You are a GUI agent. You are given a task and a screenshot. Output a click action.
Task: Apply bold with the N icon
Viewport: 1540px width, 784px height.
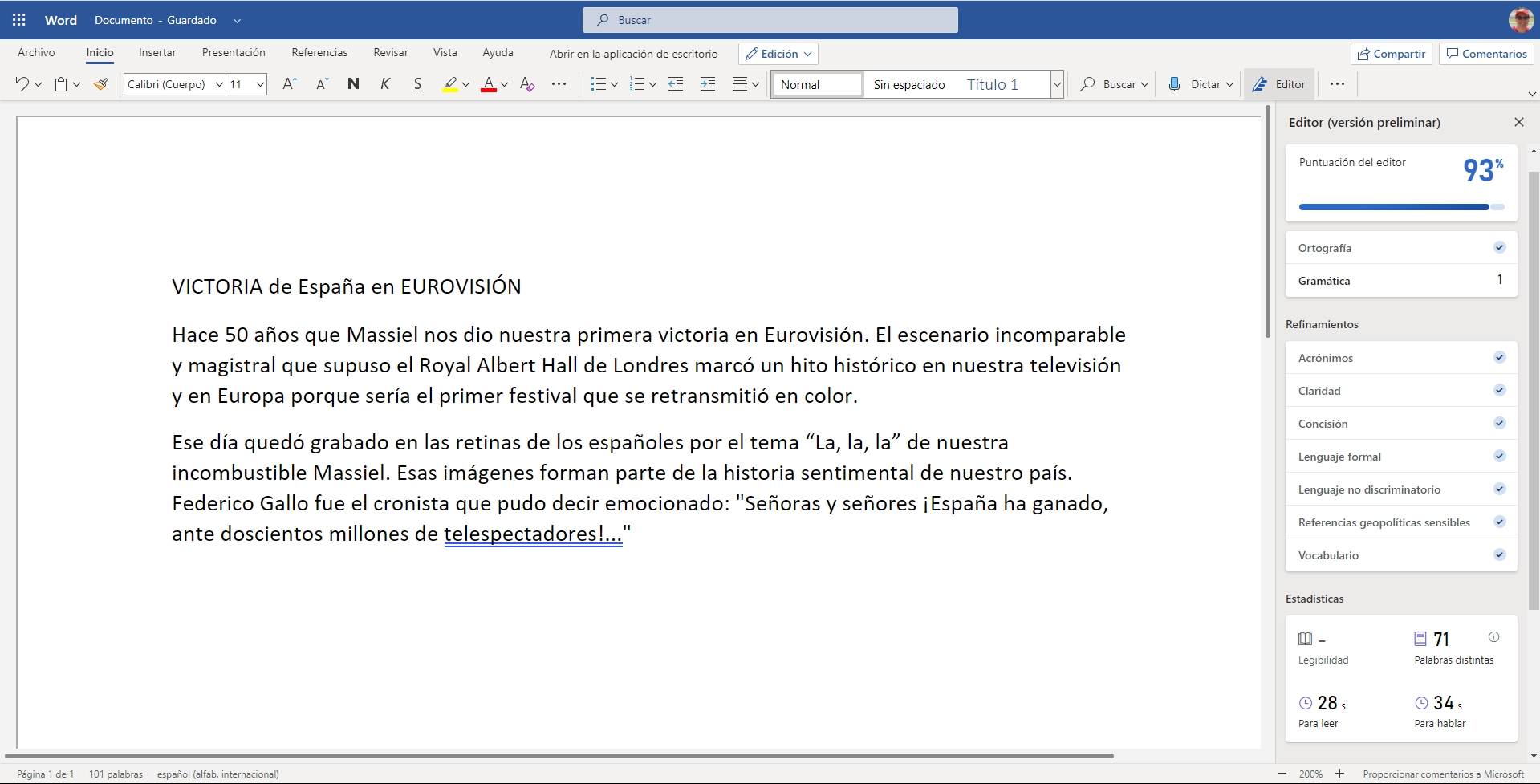pyautogui.click(x=353, y=84)
